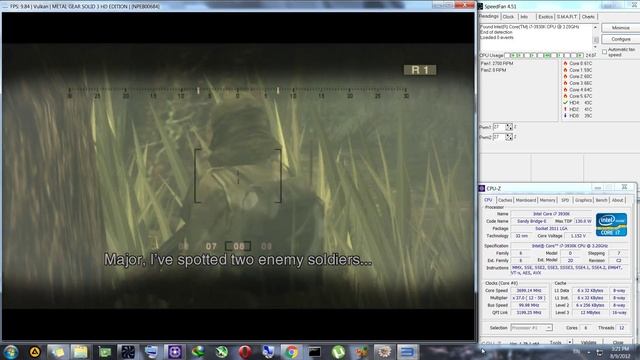Open the red Opera taskbar icon
The height and width of the screenshot is (360, 640).
[245, 352]
